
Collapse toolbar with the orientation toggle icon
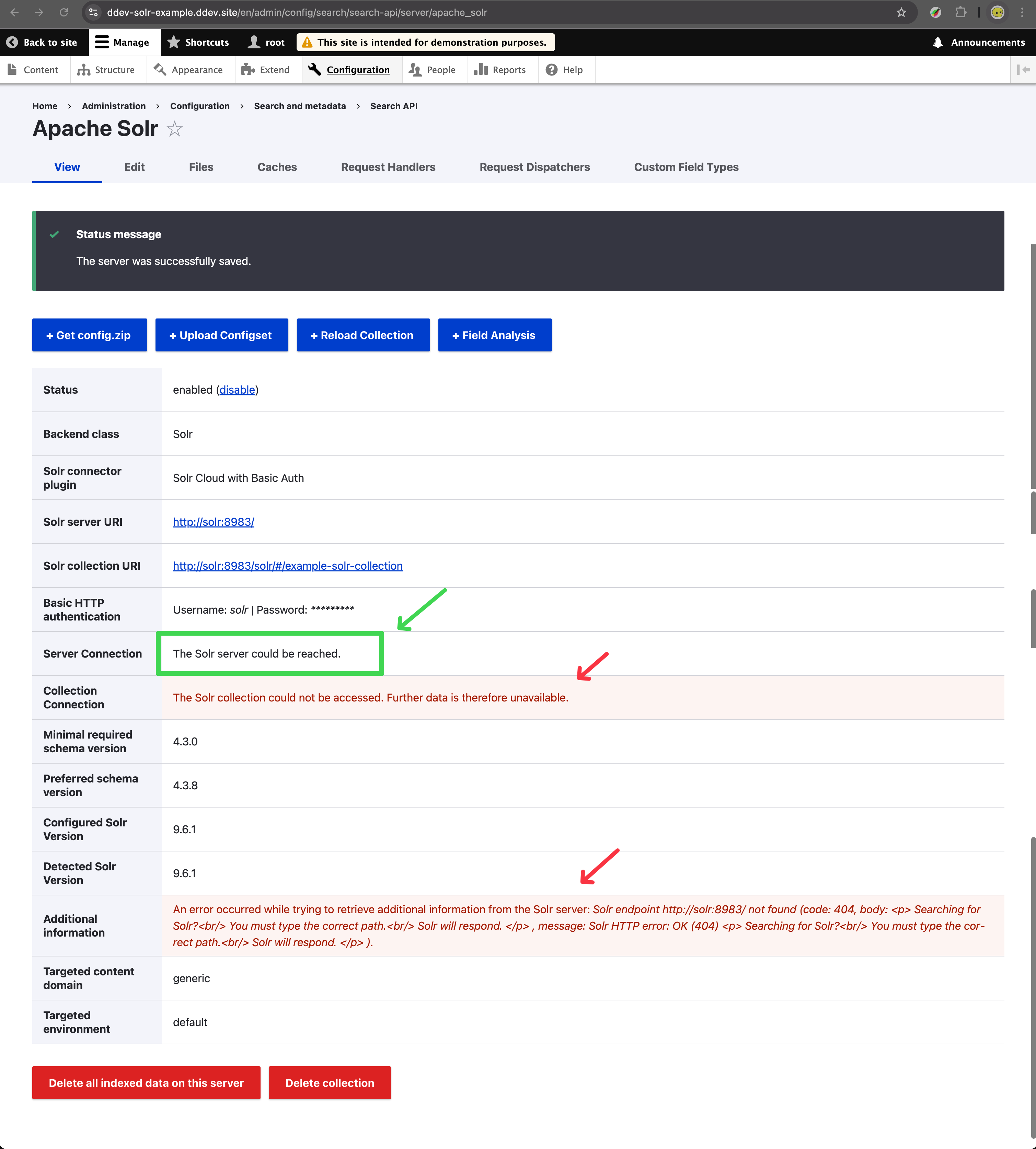pyautogui.click(x=1023, y=69)
